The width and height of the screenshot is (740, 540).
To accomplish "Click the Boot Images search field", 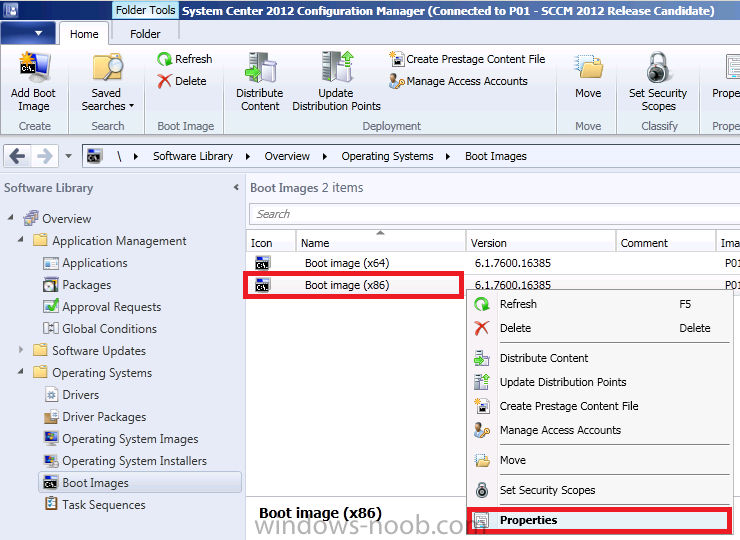I will (x=495, y=214).
